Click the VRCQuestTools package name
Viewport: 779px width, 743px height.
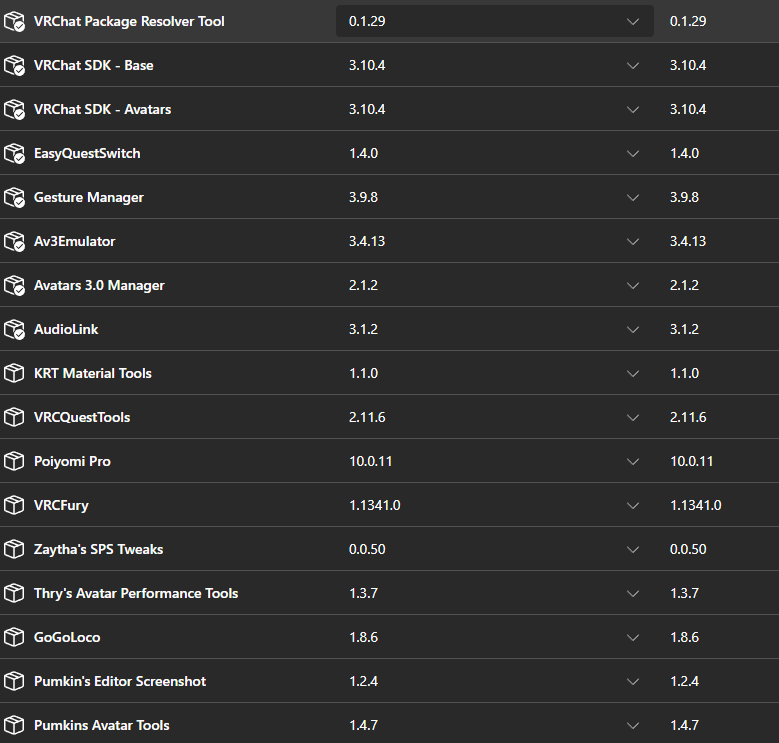[82, 417]
